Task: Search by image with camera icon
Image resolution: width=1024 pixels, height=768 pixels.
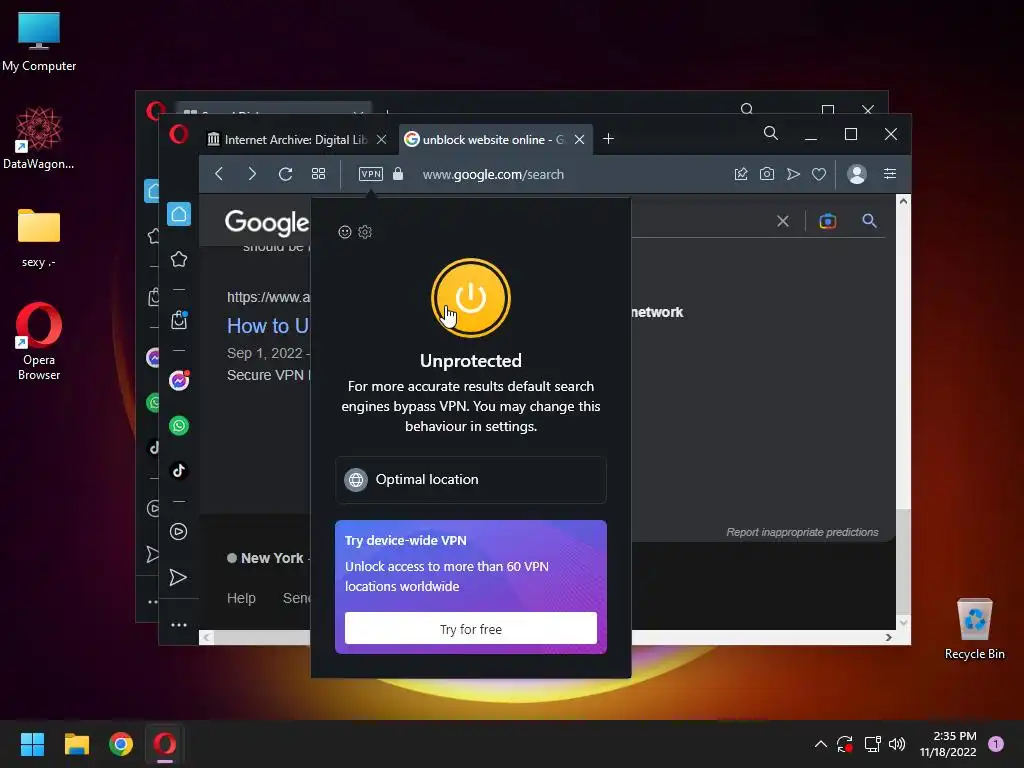Action: pyautogui.click(x=827, y=221)
